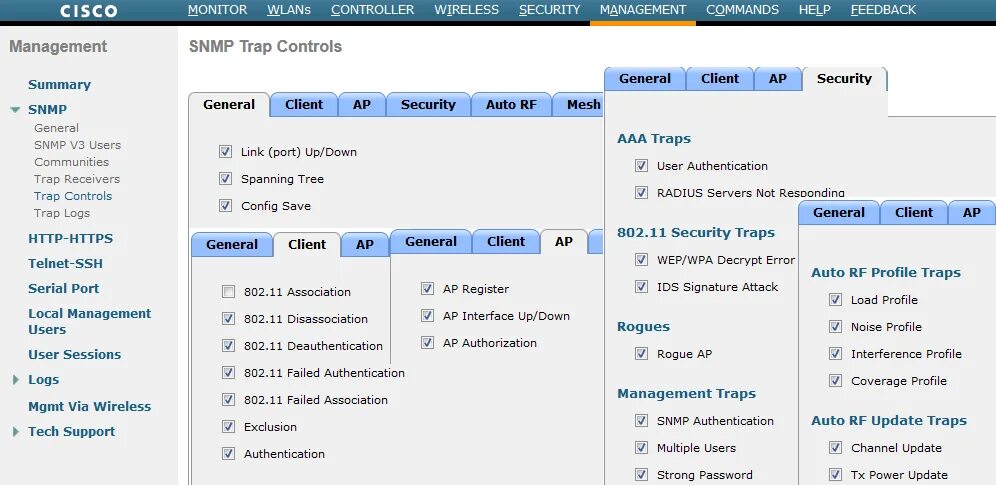Toggle 802.11 Deauthentication checkbox

tap(228, 346)
